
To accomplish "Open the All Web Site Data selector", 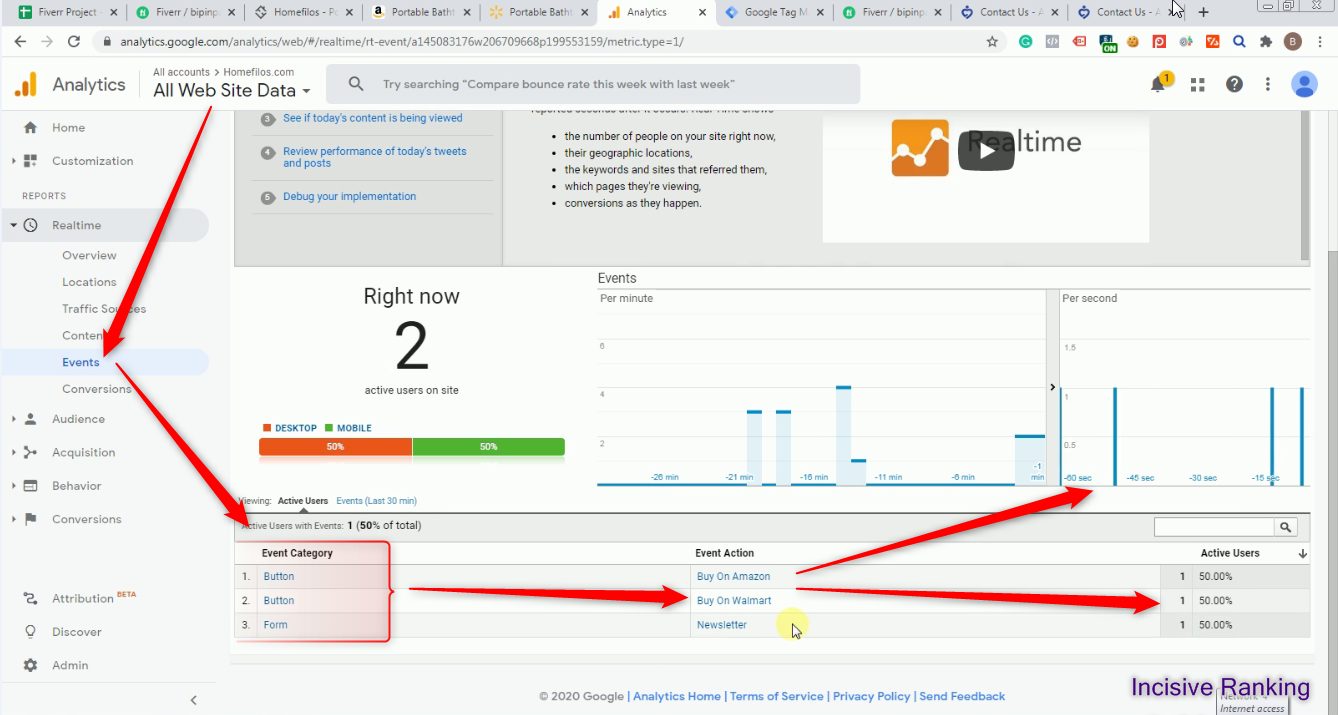I will [x=232, y=90].
